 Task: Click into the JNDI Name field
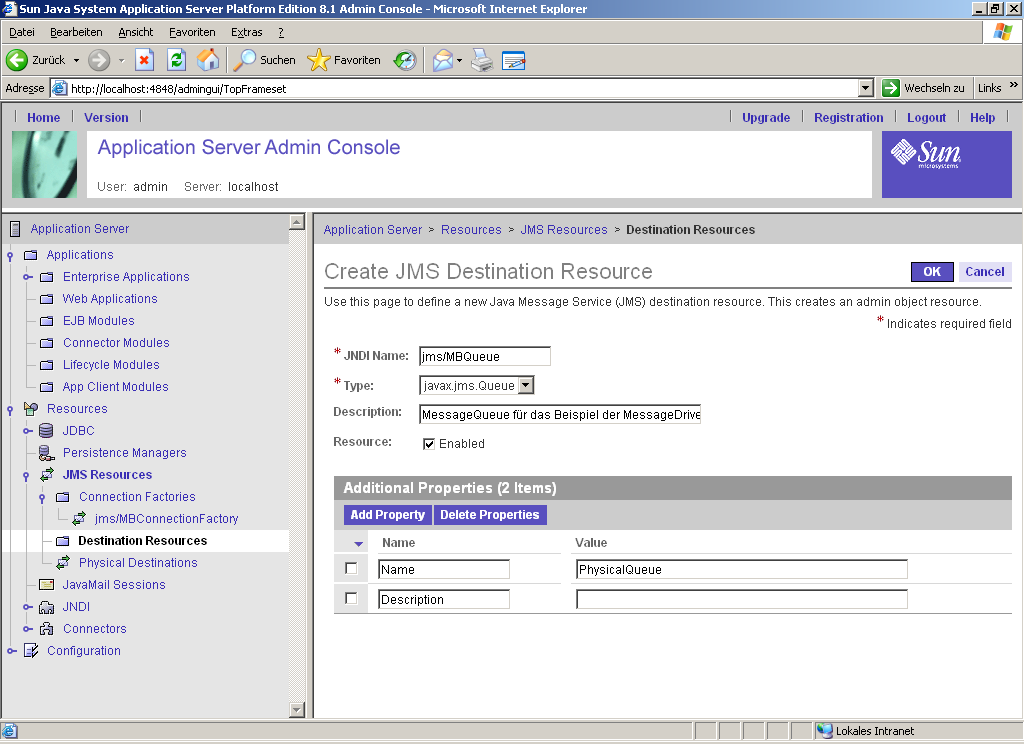tap(485, 356)
